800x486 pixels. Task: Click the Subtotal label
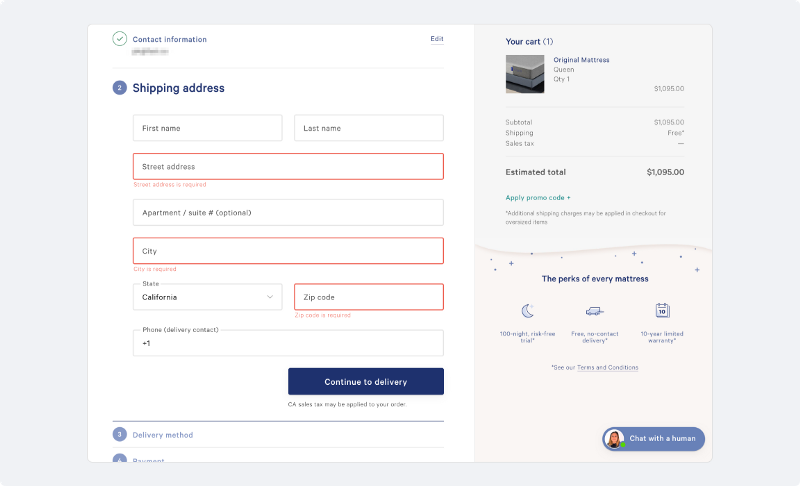pyautogui.click(x=518, y=122)
